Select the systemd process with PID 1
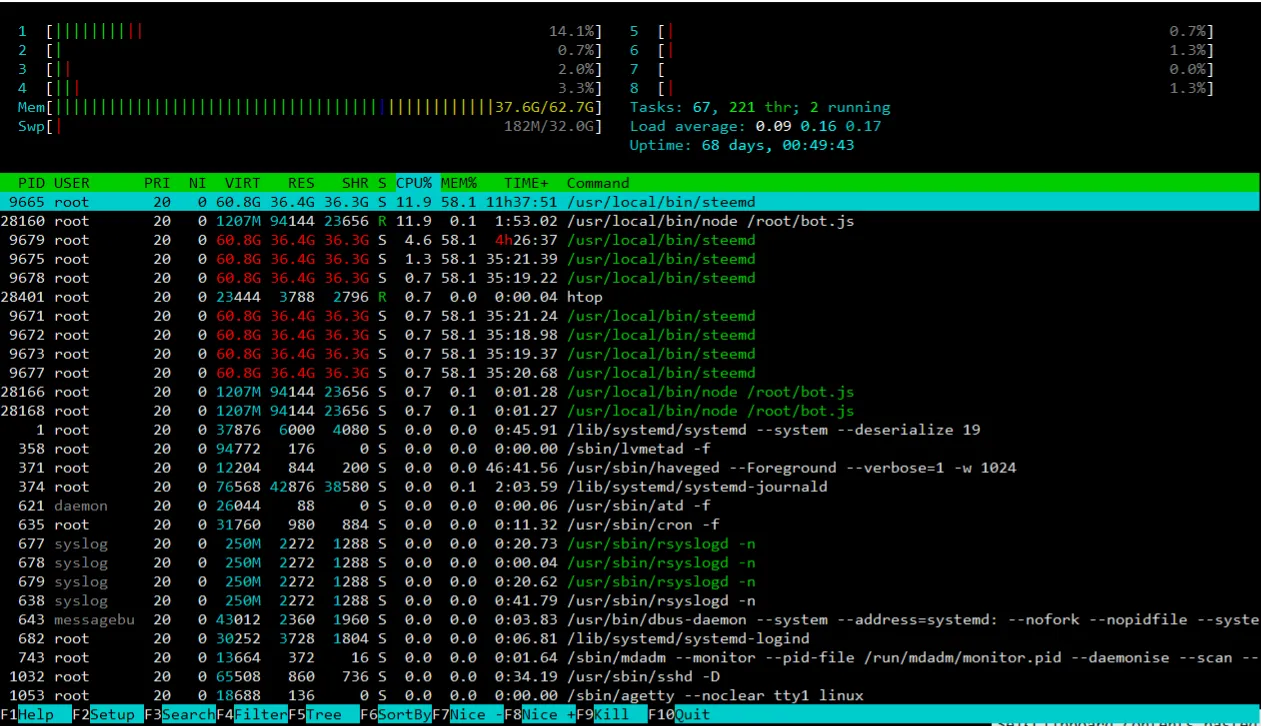The image size is (1261, 726). coord(630,430)
